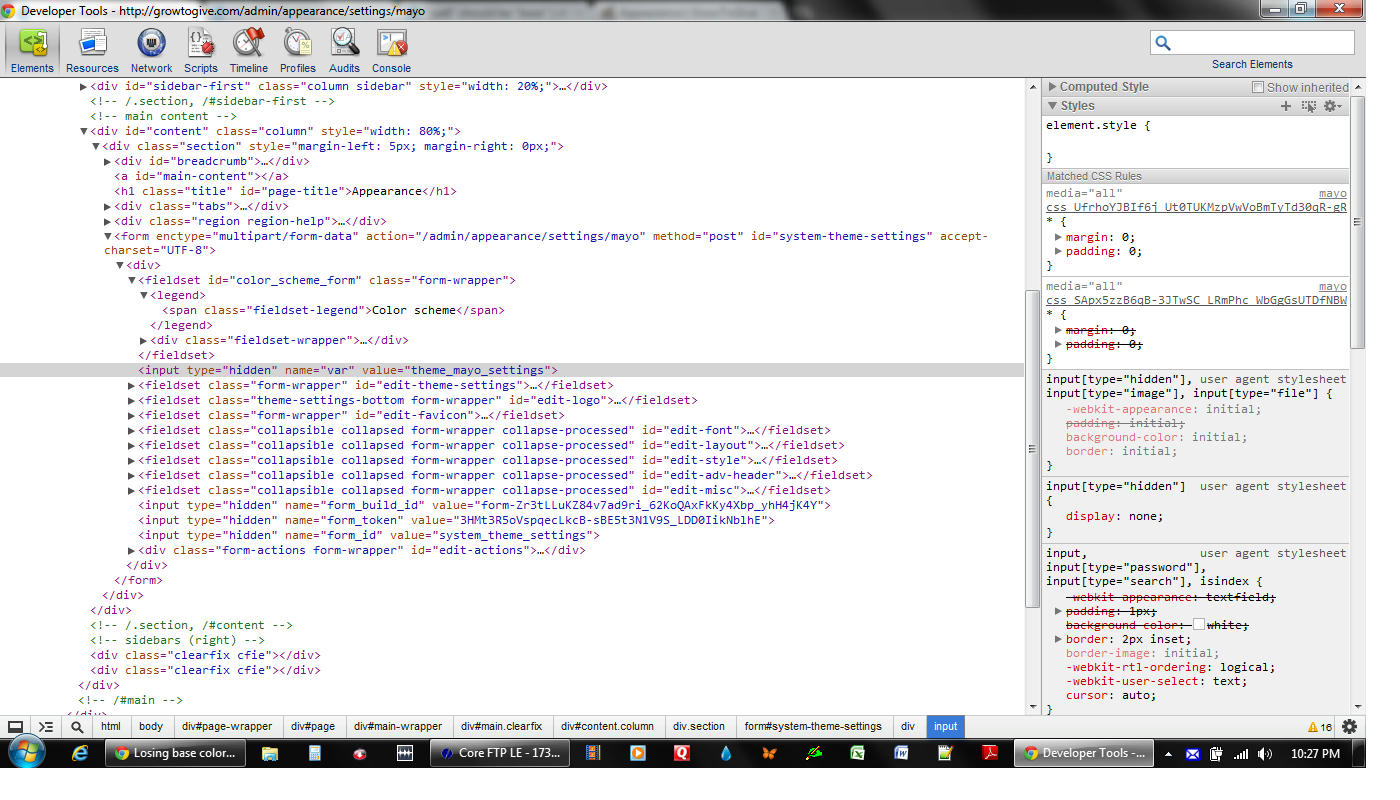Expand the edit-favicon fieldset node
The image size is (1400, 800).
(131, 415)
